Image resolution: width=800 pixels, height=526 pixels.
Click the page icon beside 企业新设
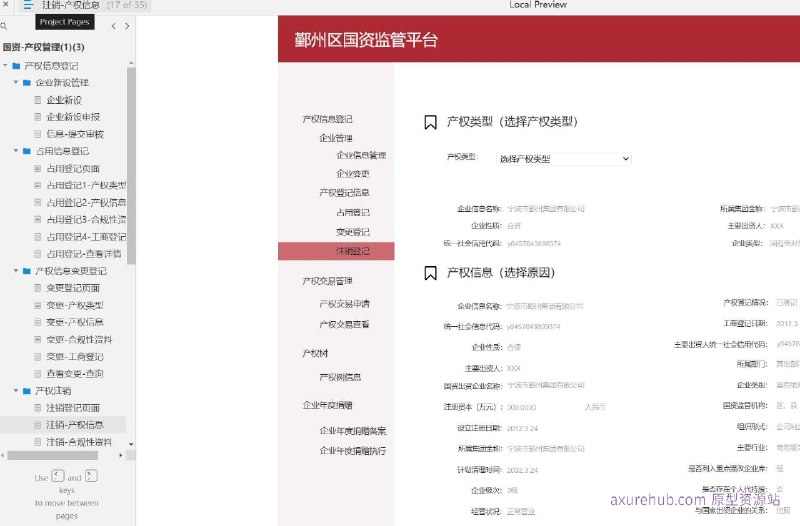[x=37, y=100]
